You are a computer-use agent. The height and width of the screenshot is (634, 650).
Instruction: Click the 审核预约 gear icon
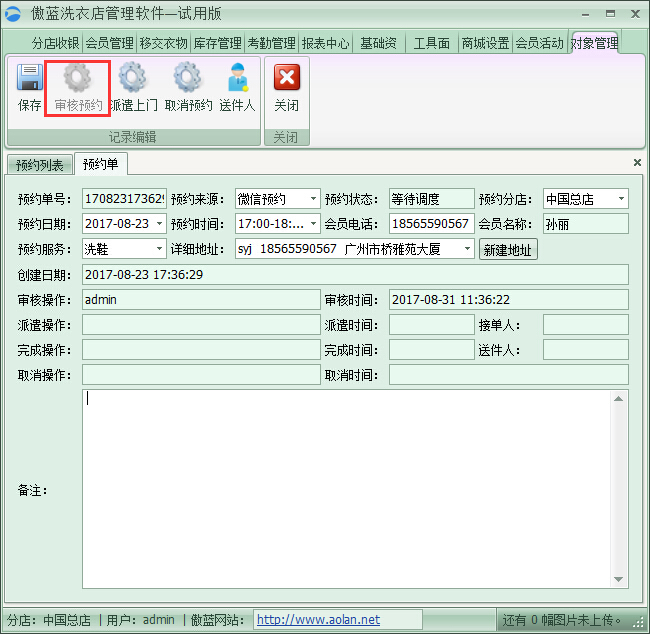coord(77,78)
